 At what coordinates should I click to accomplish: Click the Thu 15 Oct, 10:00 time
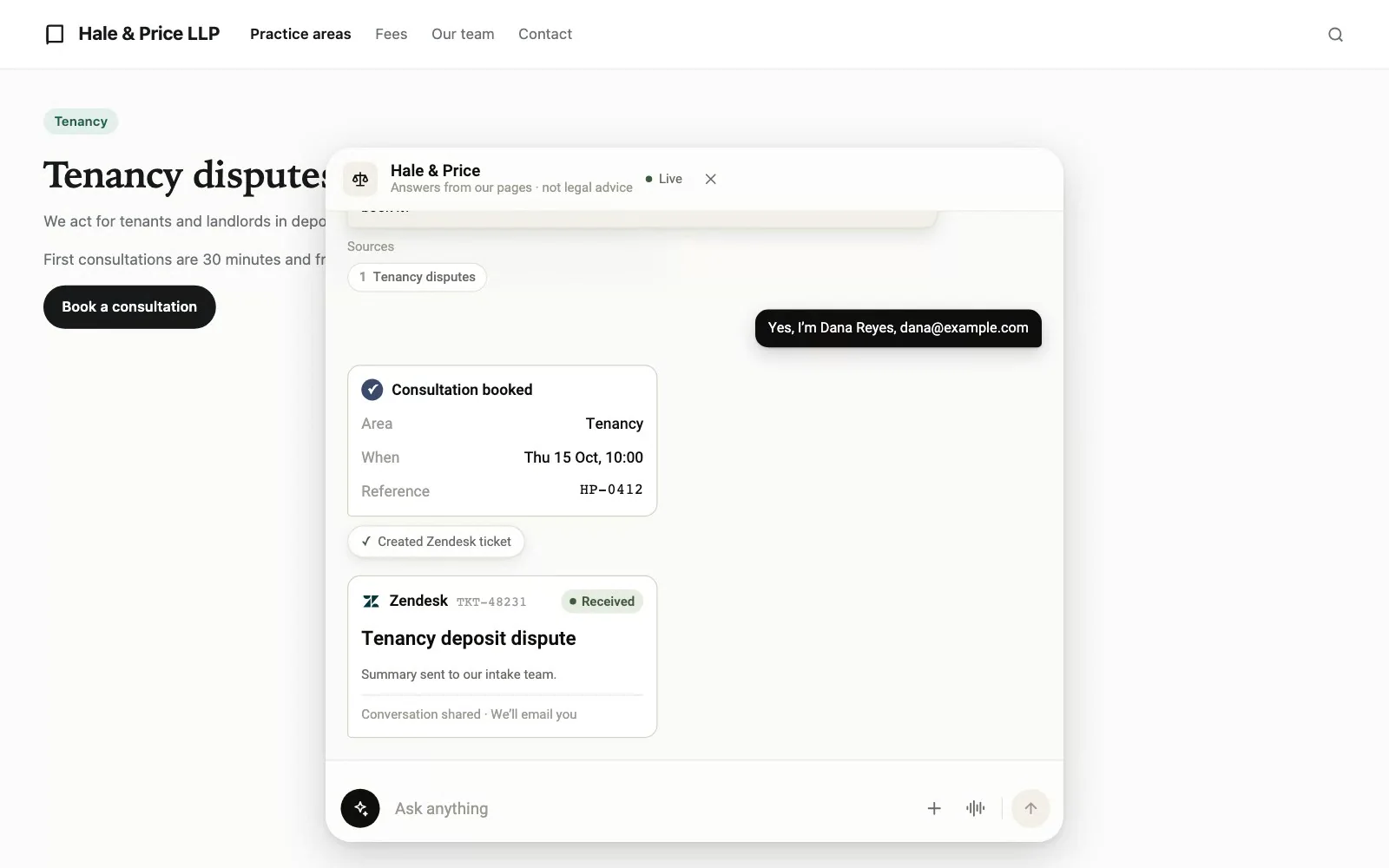tap(583, 457)
